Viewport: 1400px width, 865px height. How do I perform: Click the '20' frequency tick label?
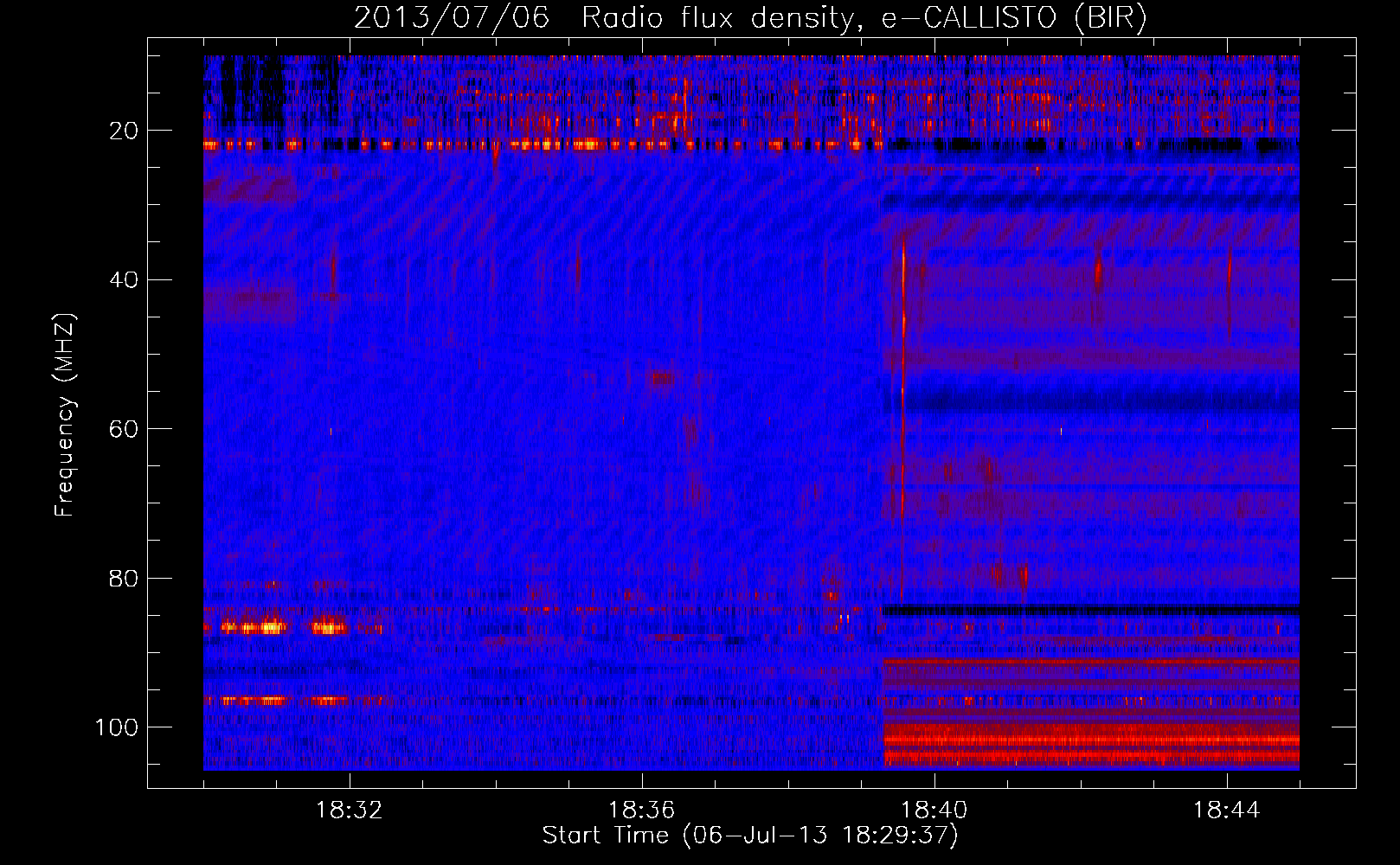tap(125, 131)
